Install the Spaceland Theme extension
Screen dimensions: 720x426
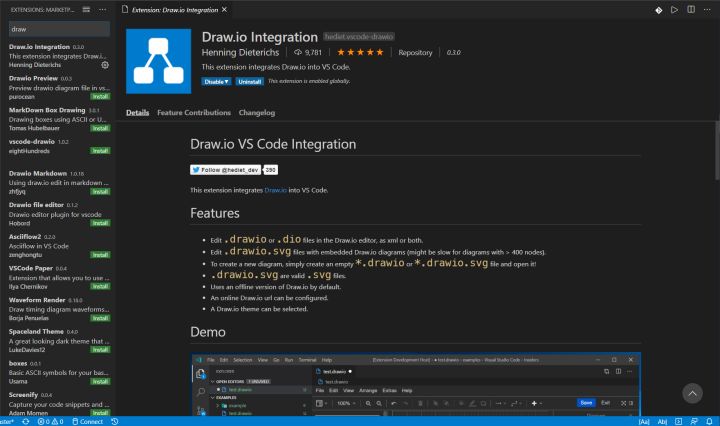point(100,350)
